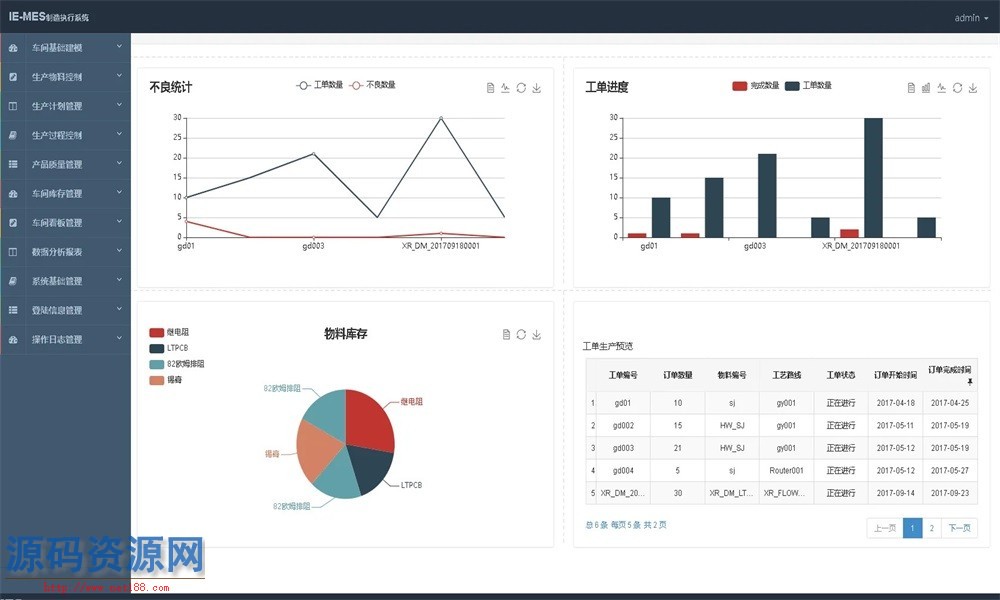Select 生产计划管理 menu label in sidebar
Image resolution: width=1000 pixels, height=600 pixels.
pyautogui.click(x=57, y=106)
